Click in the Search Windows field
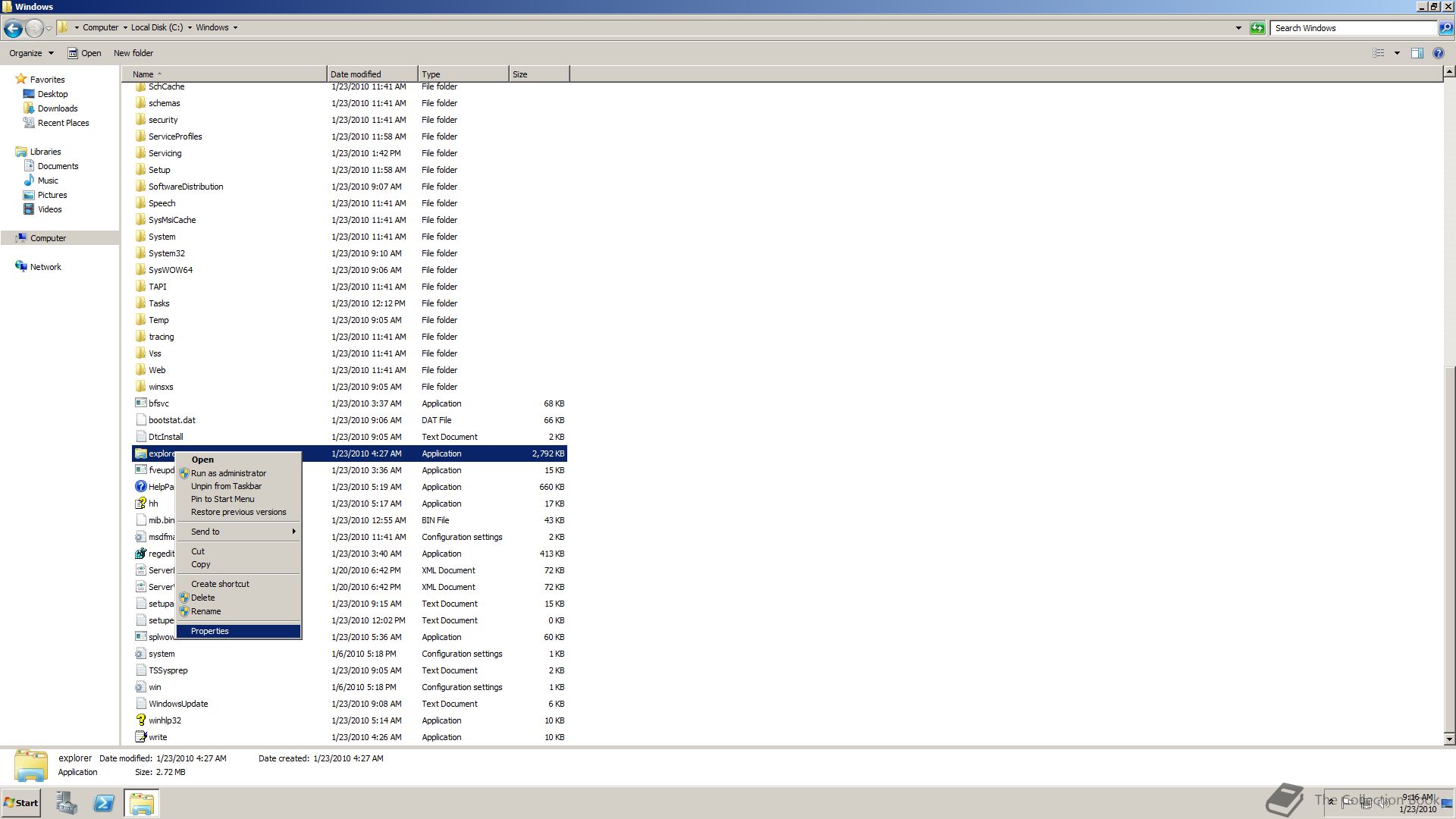This screenshot has height=819, width=1456. coord(1355,28)
